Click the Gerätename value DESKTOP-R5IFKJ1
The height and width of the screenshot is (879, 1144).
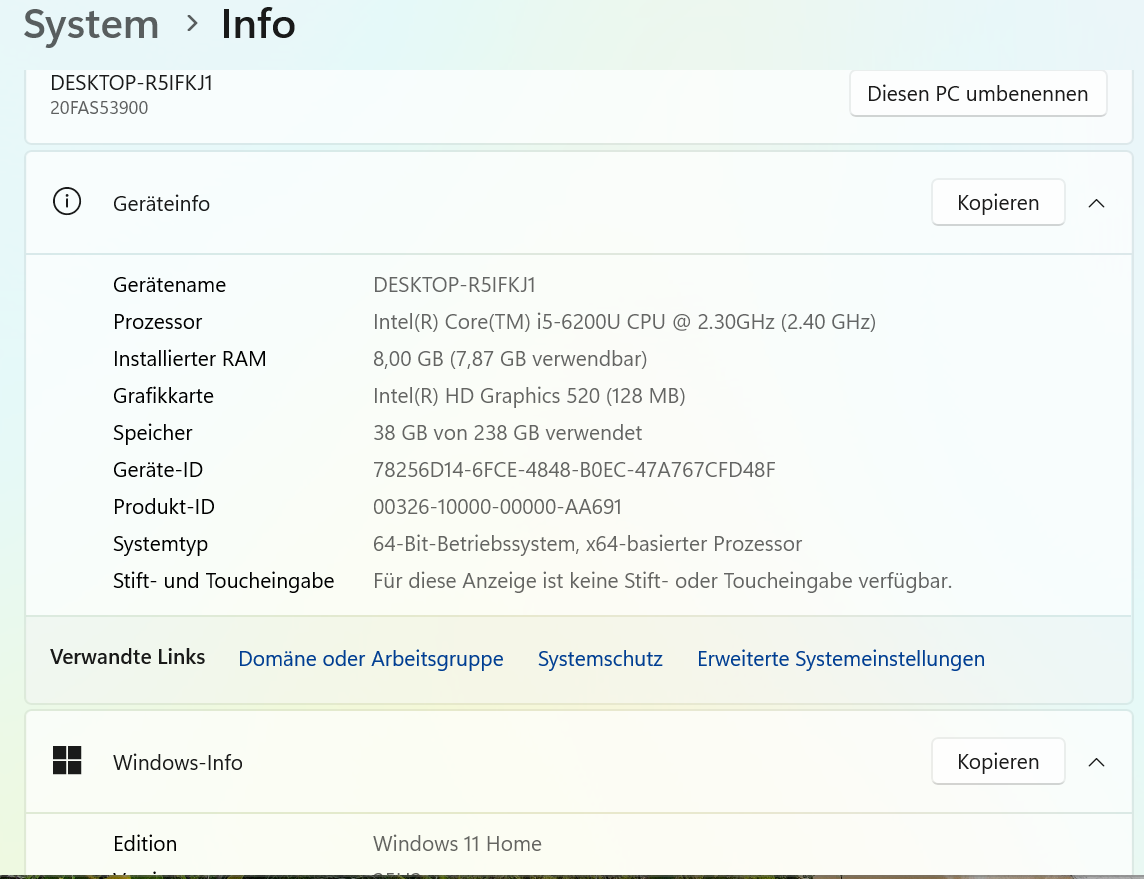pos(454,284)
